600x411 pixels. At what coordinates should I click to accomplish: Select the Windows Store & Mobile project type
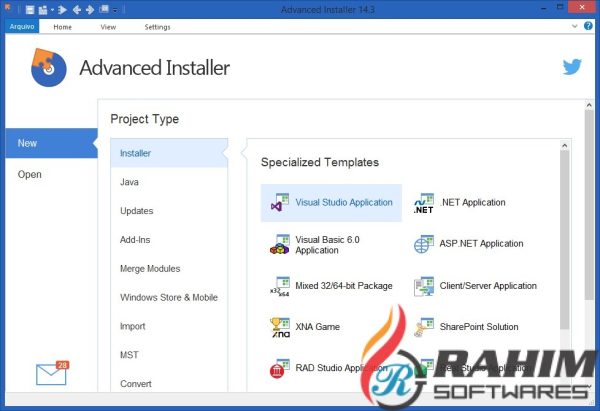tap(169, 297)
